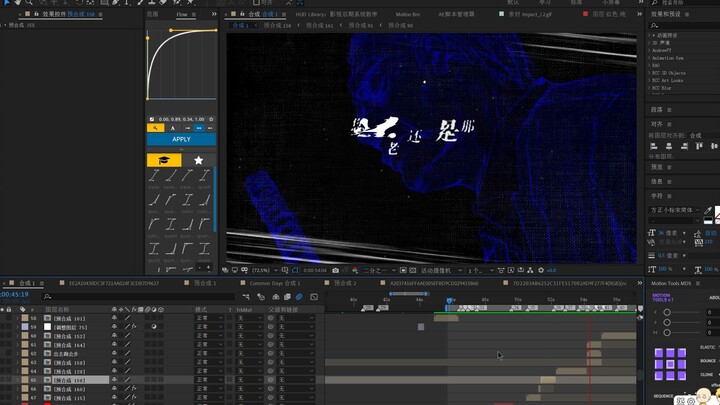Click the align horizontal center icon

tap(669, 146)
